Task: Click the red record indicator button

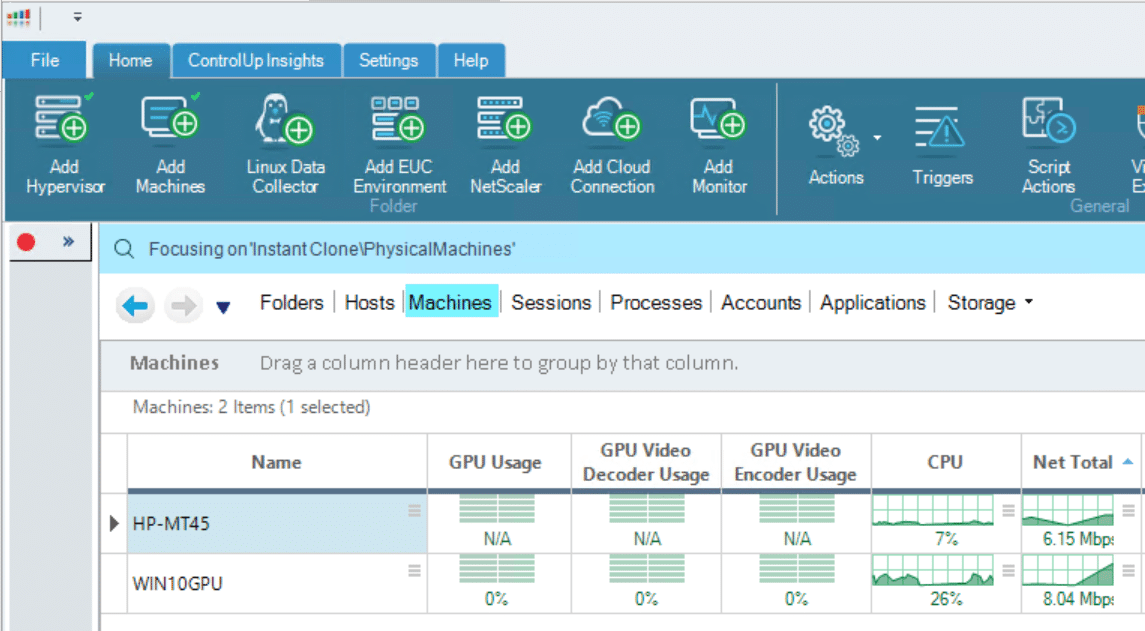Action: pos(26,242)
